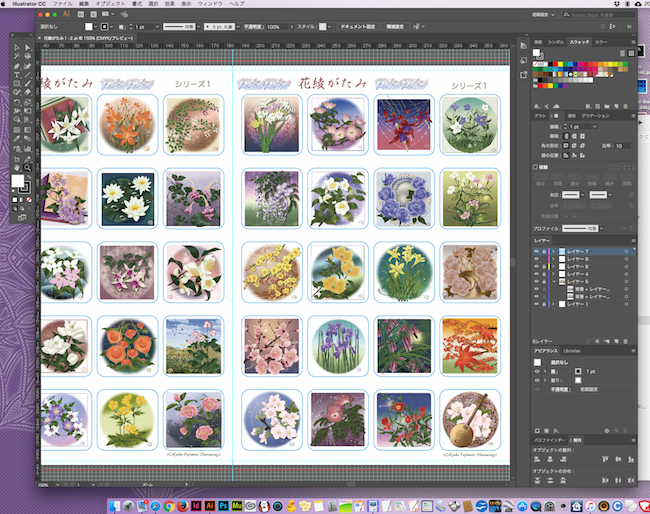The height and width of the screenshot is (514, 650).
Task: Click 環境設定 button in control bar
Action: pyautogui.click(x=395, y=27)
